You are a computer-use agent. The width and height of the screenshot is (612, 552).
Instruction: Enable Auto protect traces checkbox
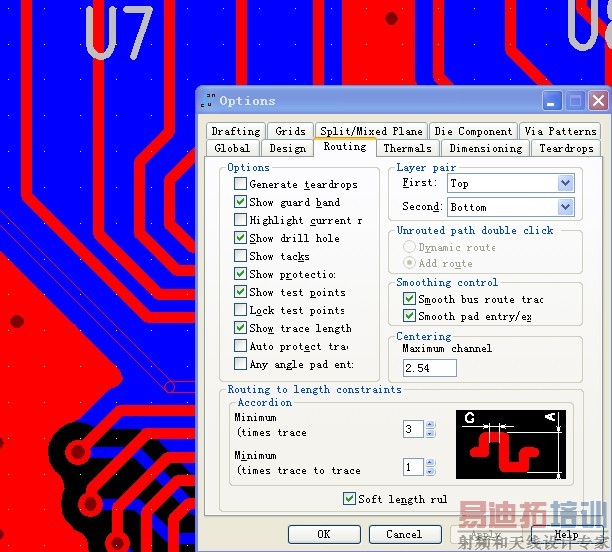240,345
